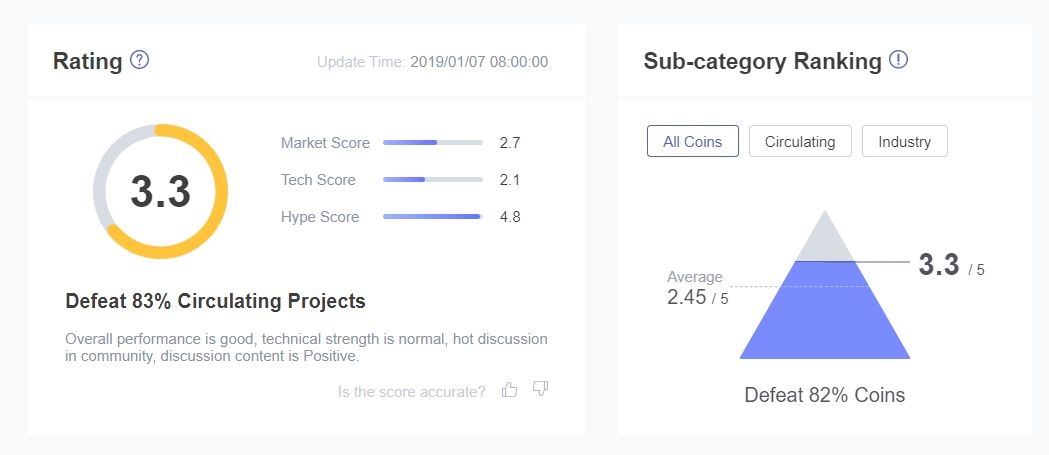Click the Defeat 83% Circulating Projects heading
Viewport: 1049px width, 455px height.
pos(215,301)
